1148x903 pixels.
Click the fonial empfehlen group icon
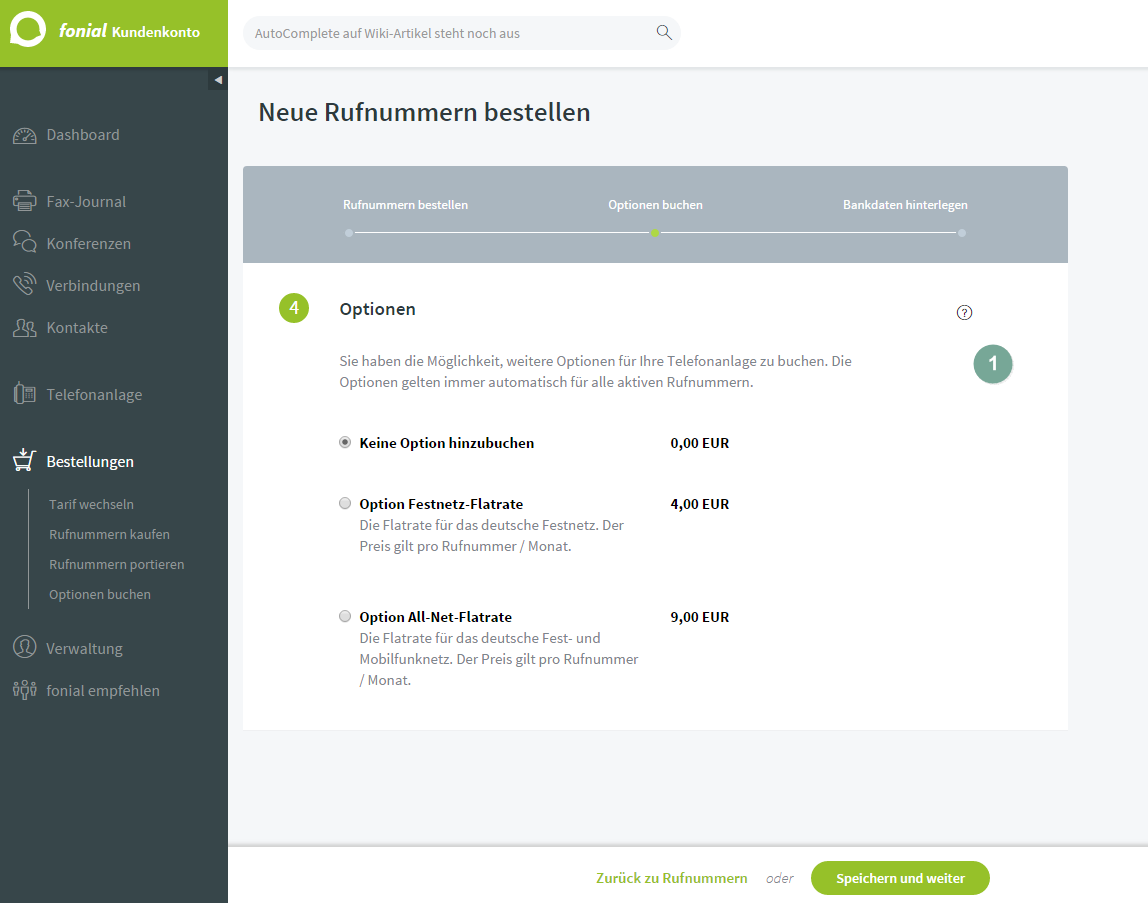click(24, 690)
